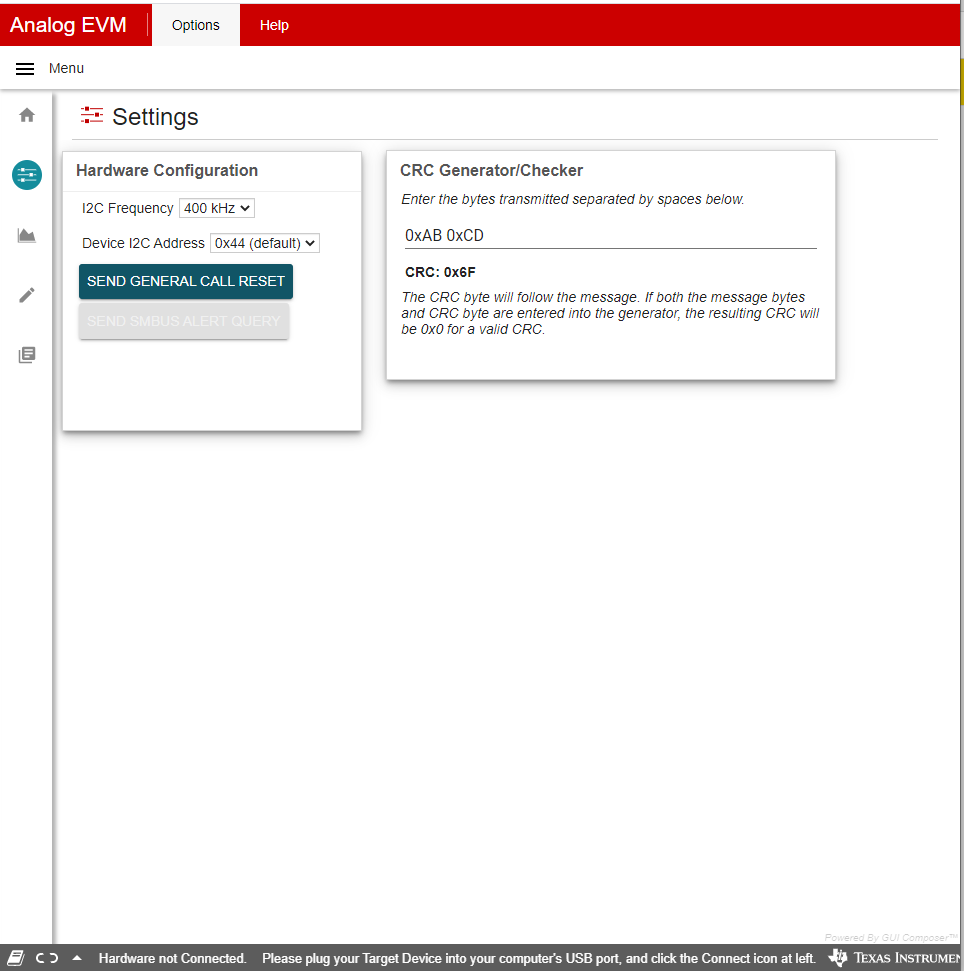Click the red Settings heading icon
The width and height of the screenshot is (964, 971).
92,116
